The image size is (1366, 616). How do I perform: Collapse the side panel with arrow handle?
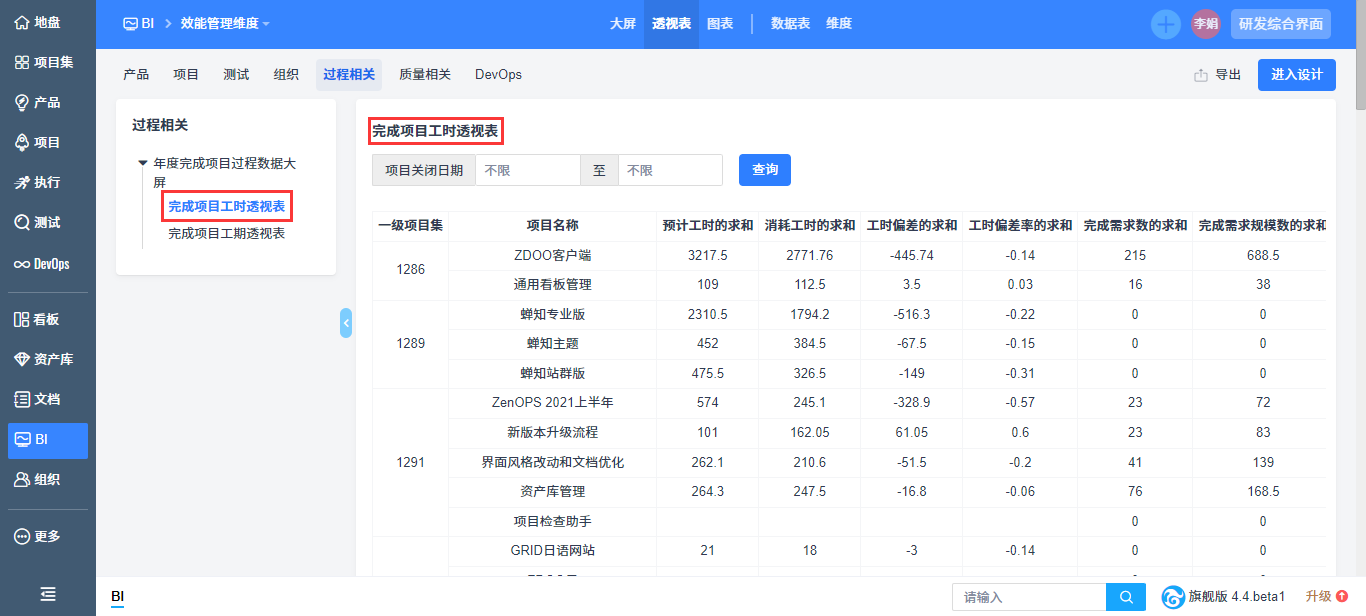tap(346, 323)
